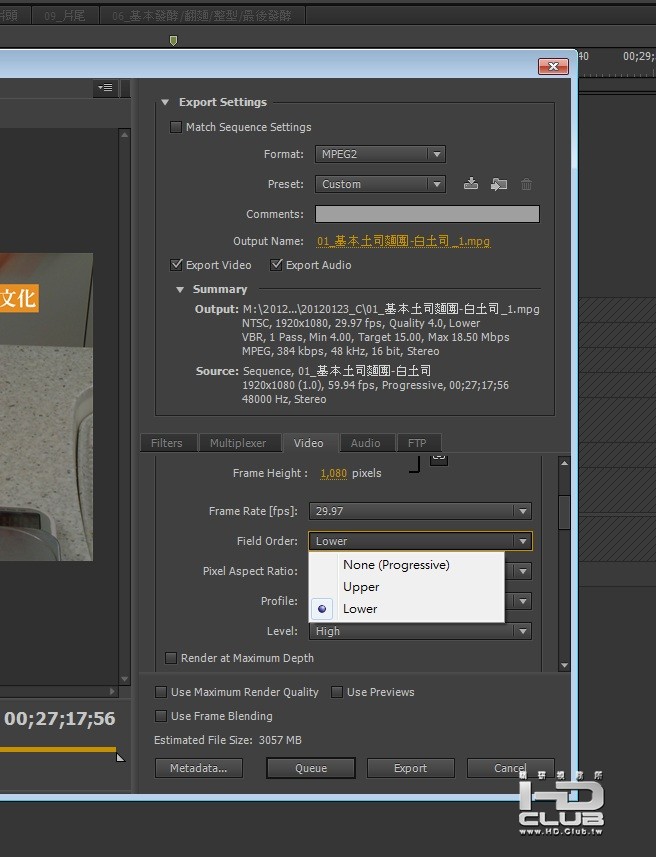Click inside the Comments text field
The height and width of the screenshot is (857, 656).
tap(427, 214)
